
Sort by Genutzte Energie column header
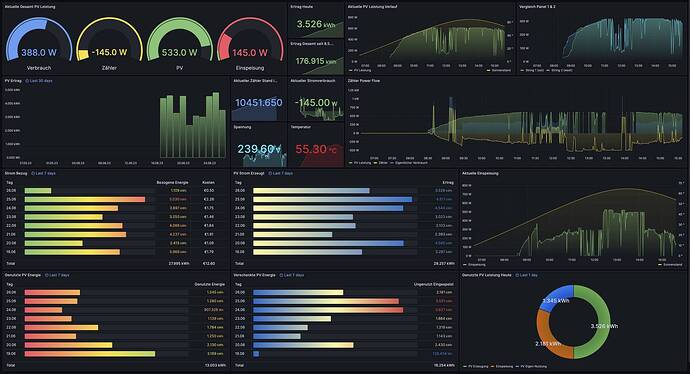209,284
